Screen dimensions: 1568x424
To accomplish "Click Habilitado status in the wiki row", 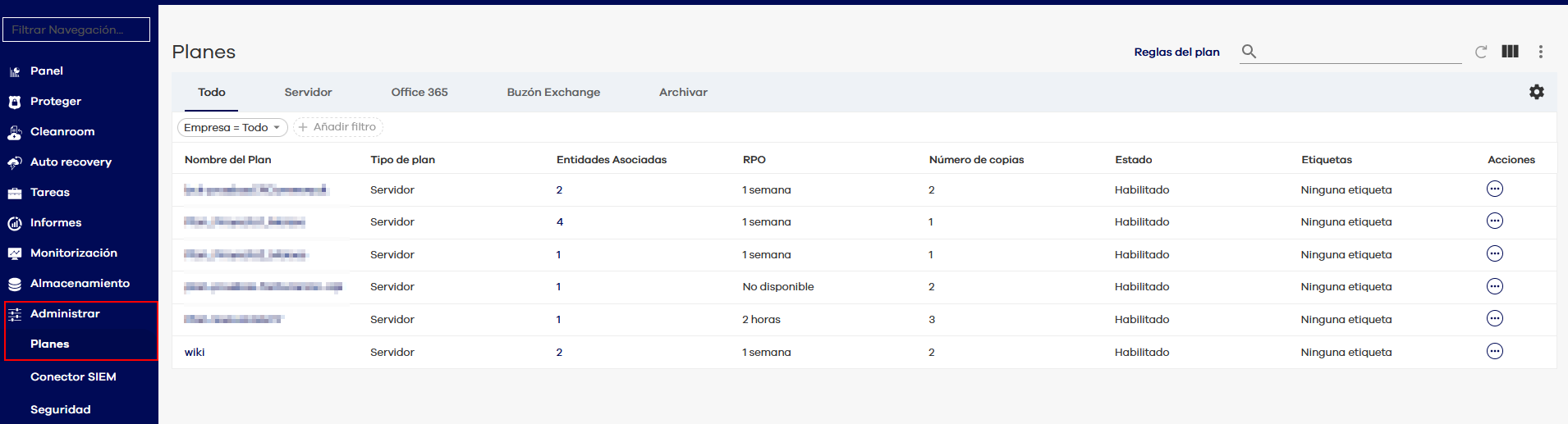I will click(1142, 353).
